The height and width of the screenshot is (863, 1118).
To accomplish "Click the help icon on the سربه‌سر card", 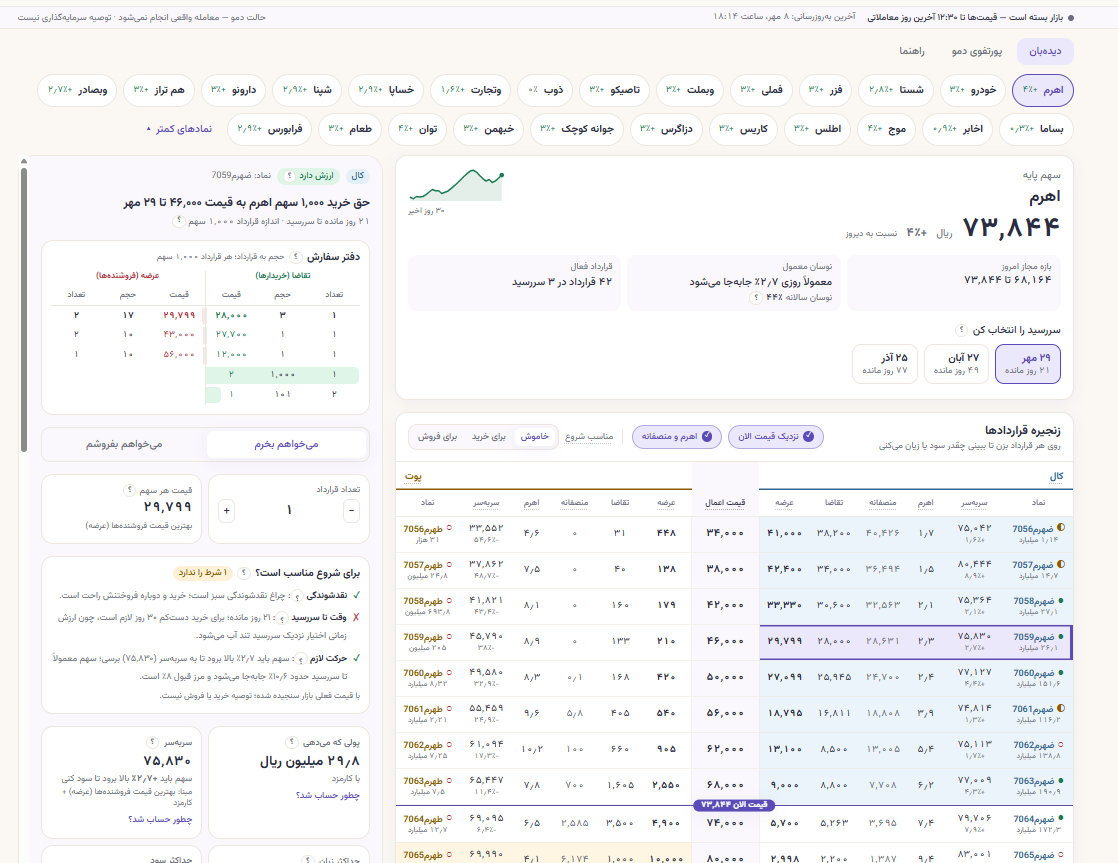I will (x=152, y=742).
